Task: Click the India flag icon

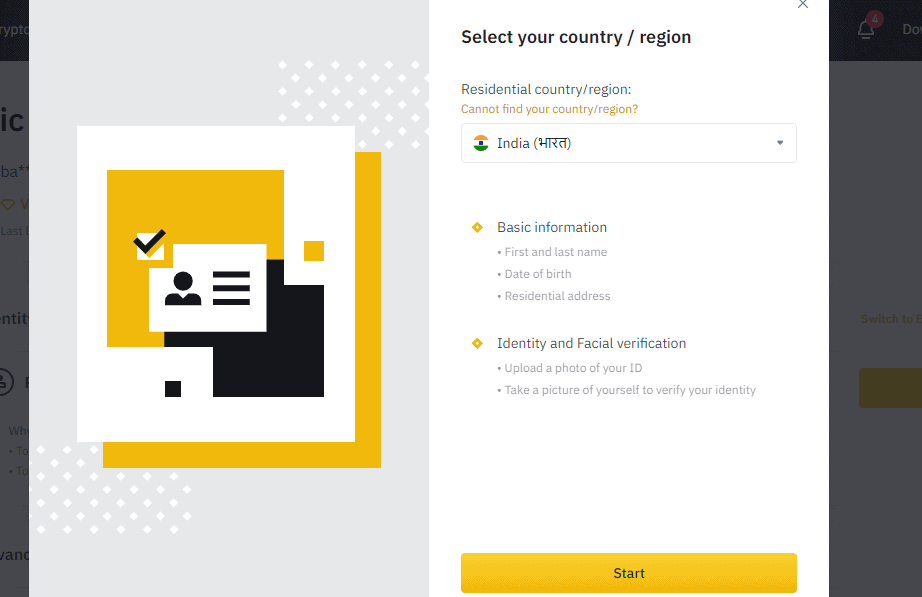Action: click(x=481, y=143)
